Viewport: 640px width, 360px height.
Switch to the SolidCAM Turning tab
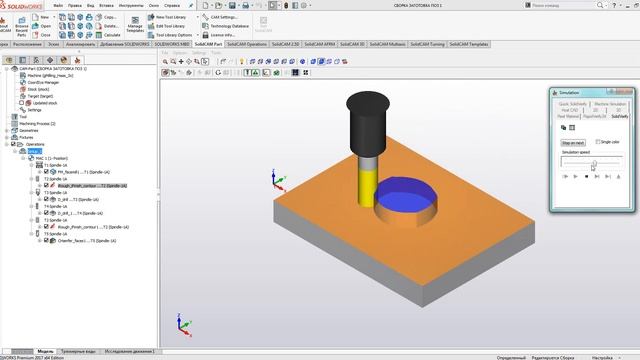pos(427,44)
